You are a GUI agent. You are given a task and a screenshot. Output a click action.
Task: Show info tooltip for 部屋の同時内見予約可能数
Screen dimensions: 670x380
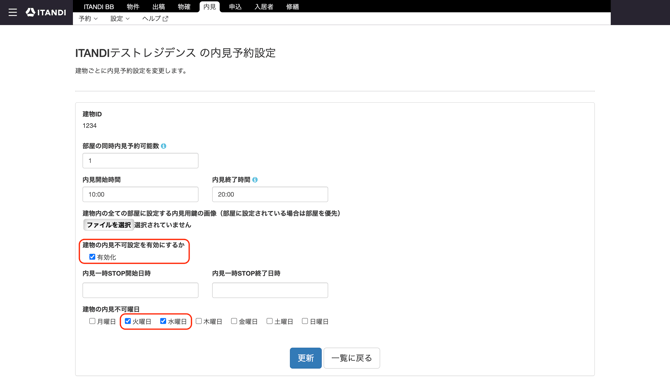coord(164,146)
